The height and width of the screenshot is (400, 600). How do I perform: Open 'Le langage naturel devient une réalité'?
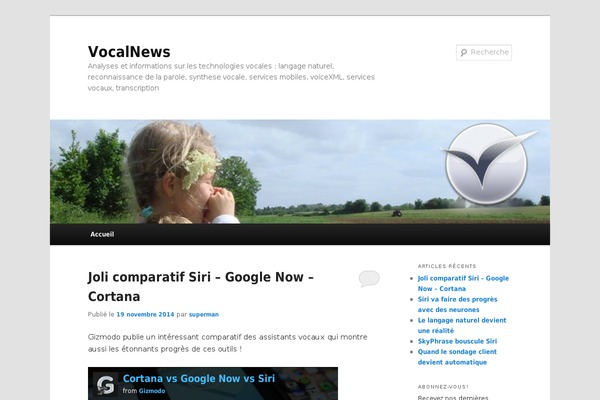(x=462, y=325)
